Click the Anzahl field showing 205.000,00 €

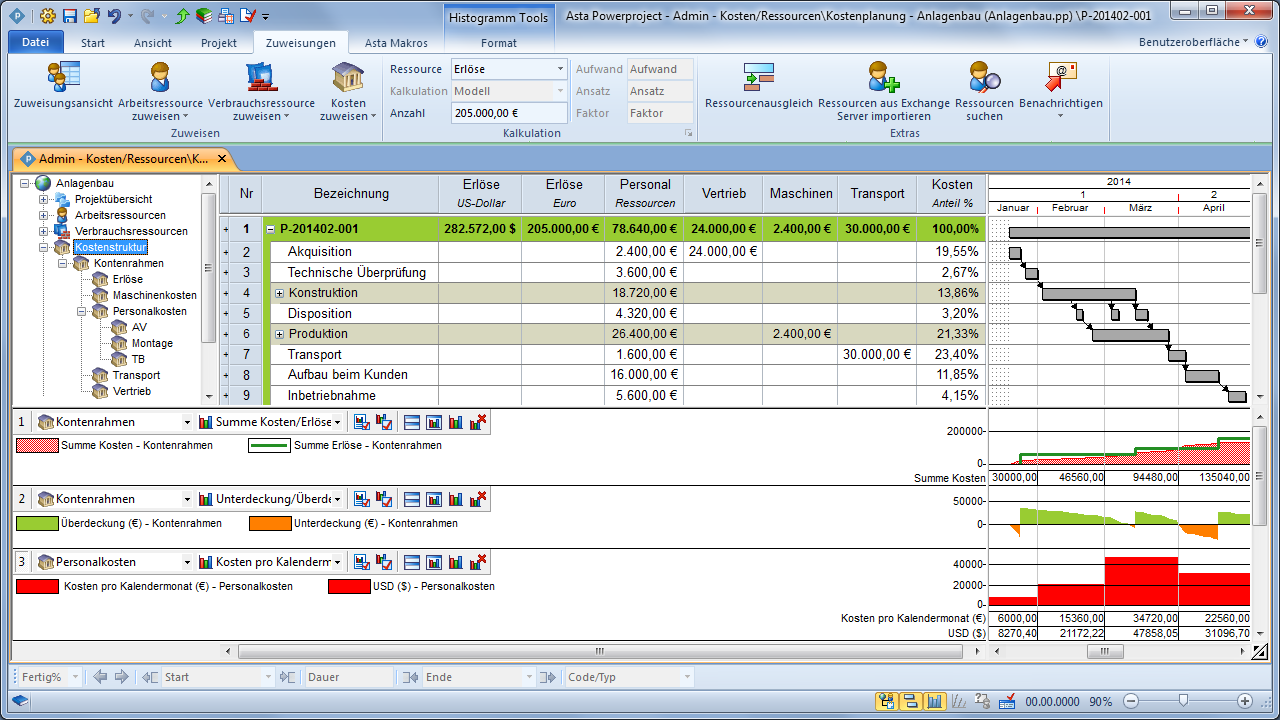(509, 113)
